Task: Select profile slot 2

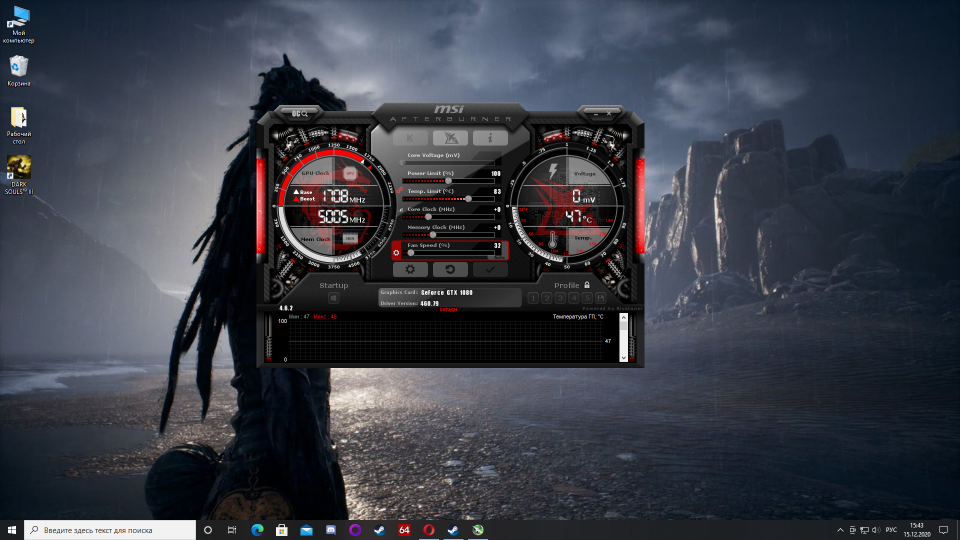Action: click(x=547, y=298)
